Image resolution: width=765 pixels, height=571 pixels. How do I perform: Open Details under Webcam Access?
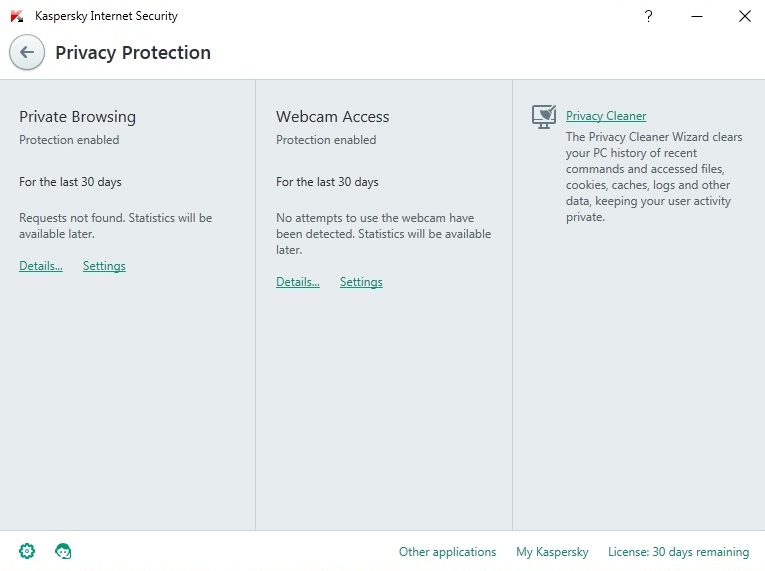coord(298,282)
